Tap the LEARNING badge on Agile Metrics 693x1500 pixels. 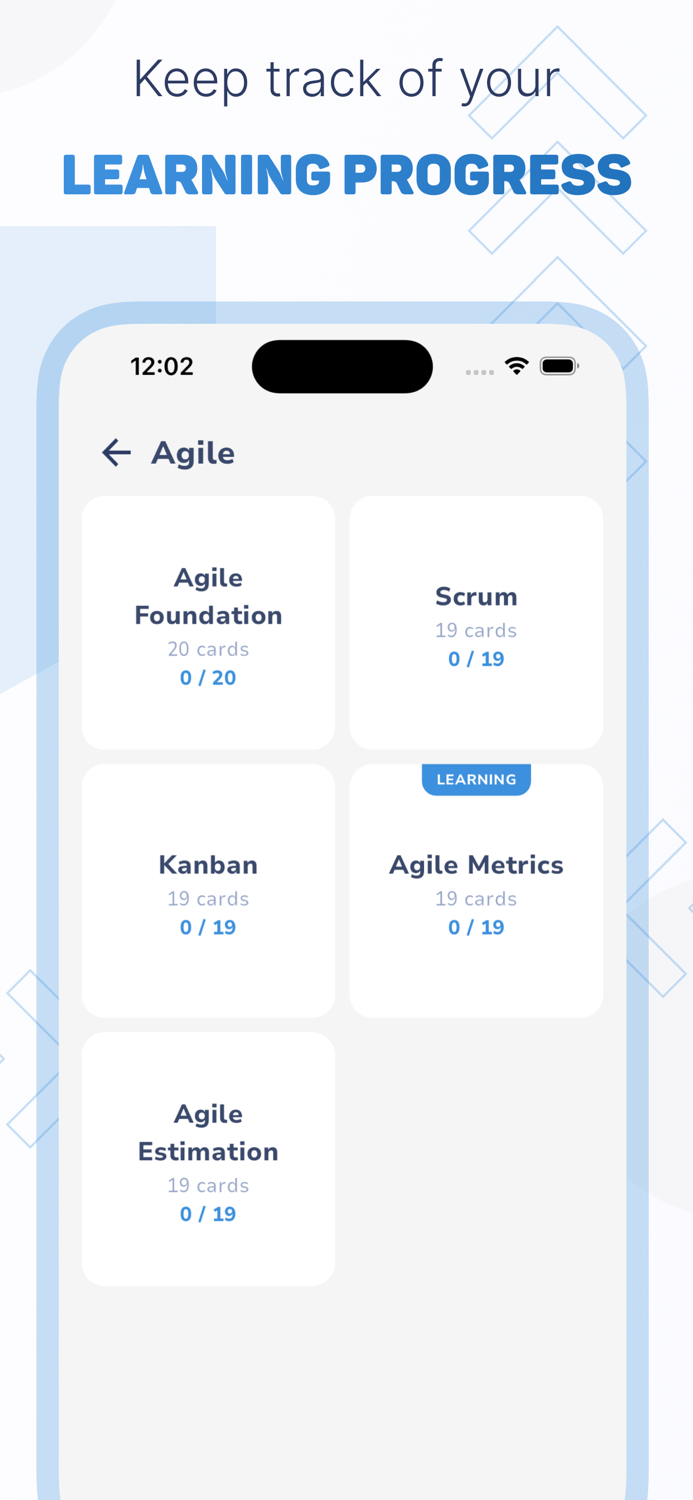click(x=477, y=779)
